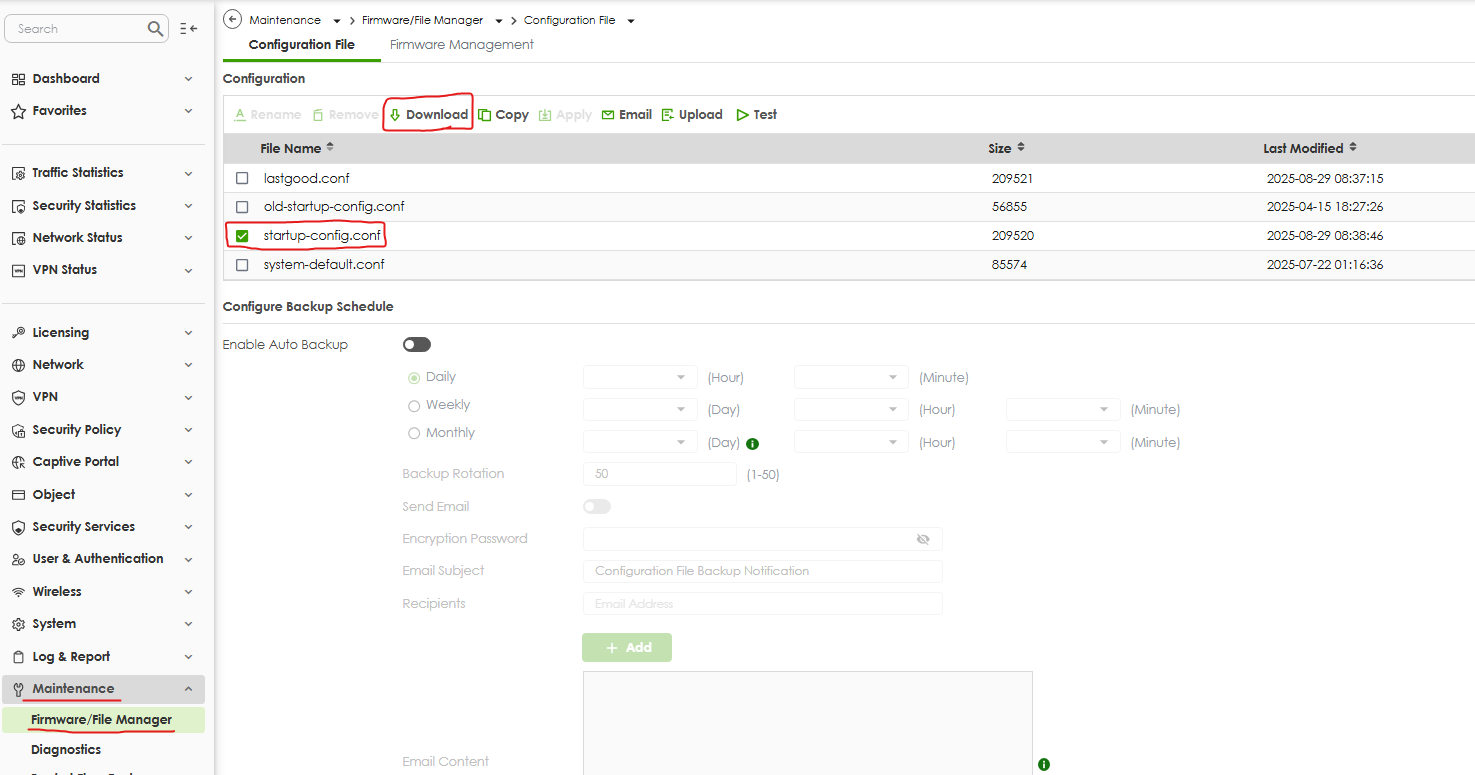This screenshot has height=775, width=1475.
Task: Open the Monthly Day dropdown
Action: pyautogui.click(x=640, y=442)
